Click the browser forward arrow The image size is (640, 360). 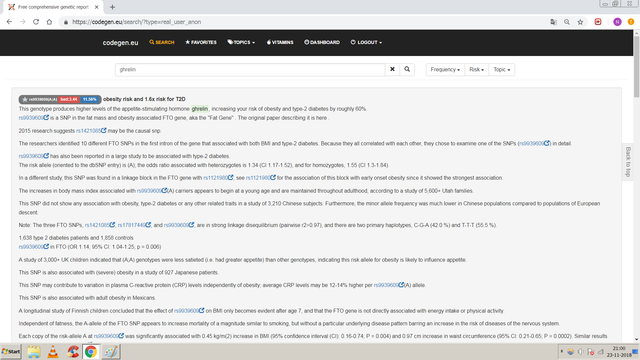23,22
